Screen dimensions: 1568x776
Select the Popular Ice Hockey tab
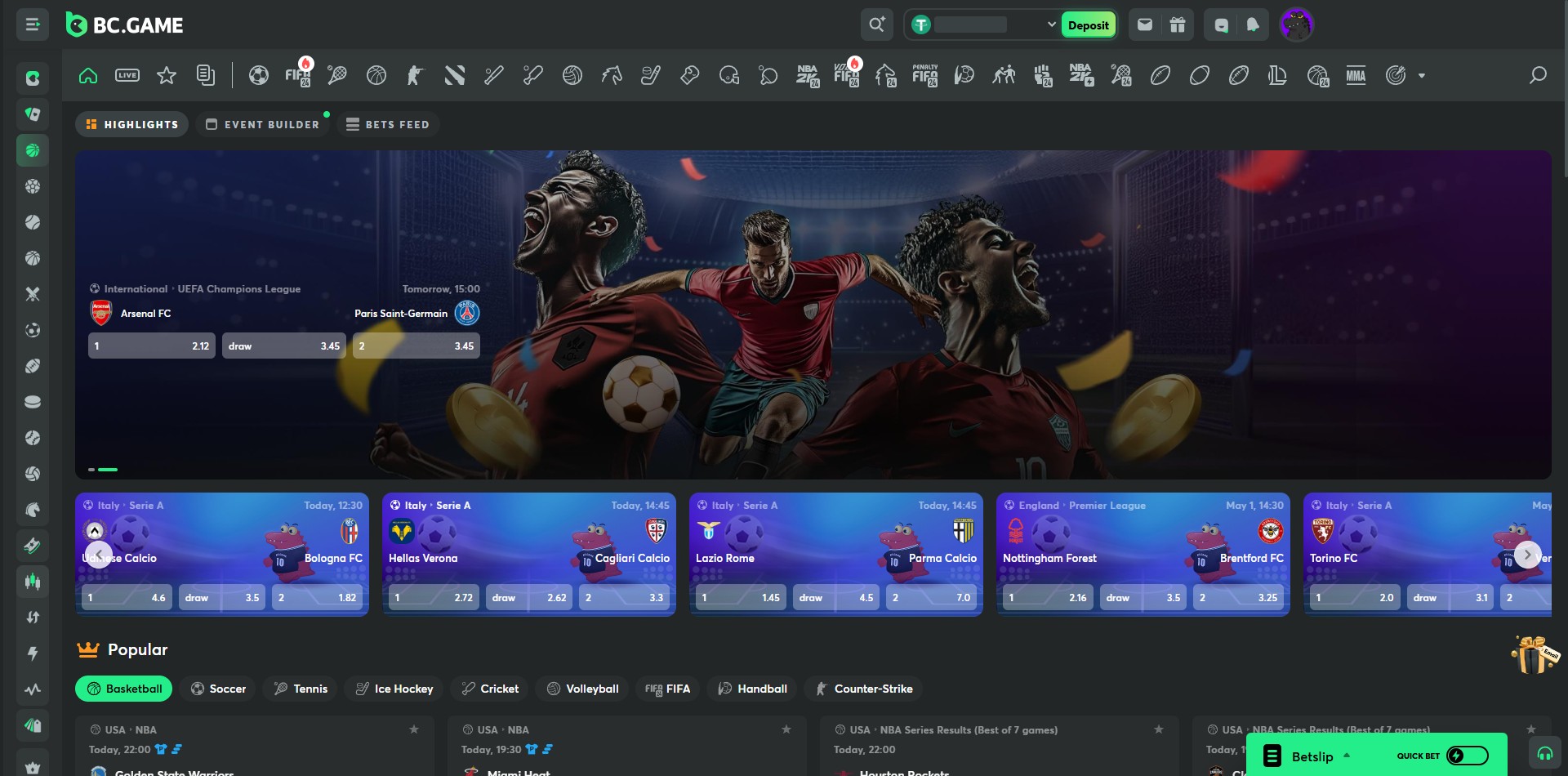[394, 689]
